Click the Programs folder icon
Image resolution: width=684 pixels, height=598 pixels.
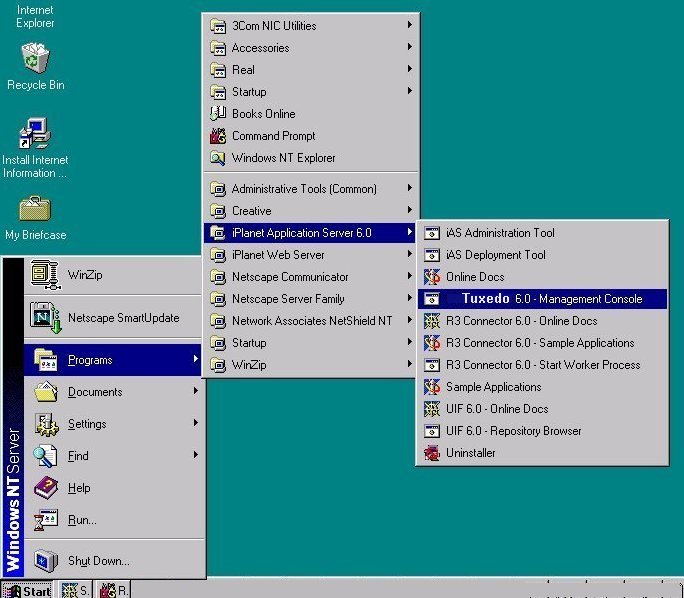(x=45, y=359)
